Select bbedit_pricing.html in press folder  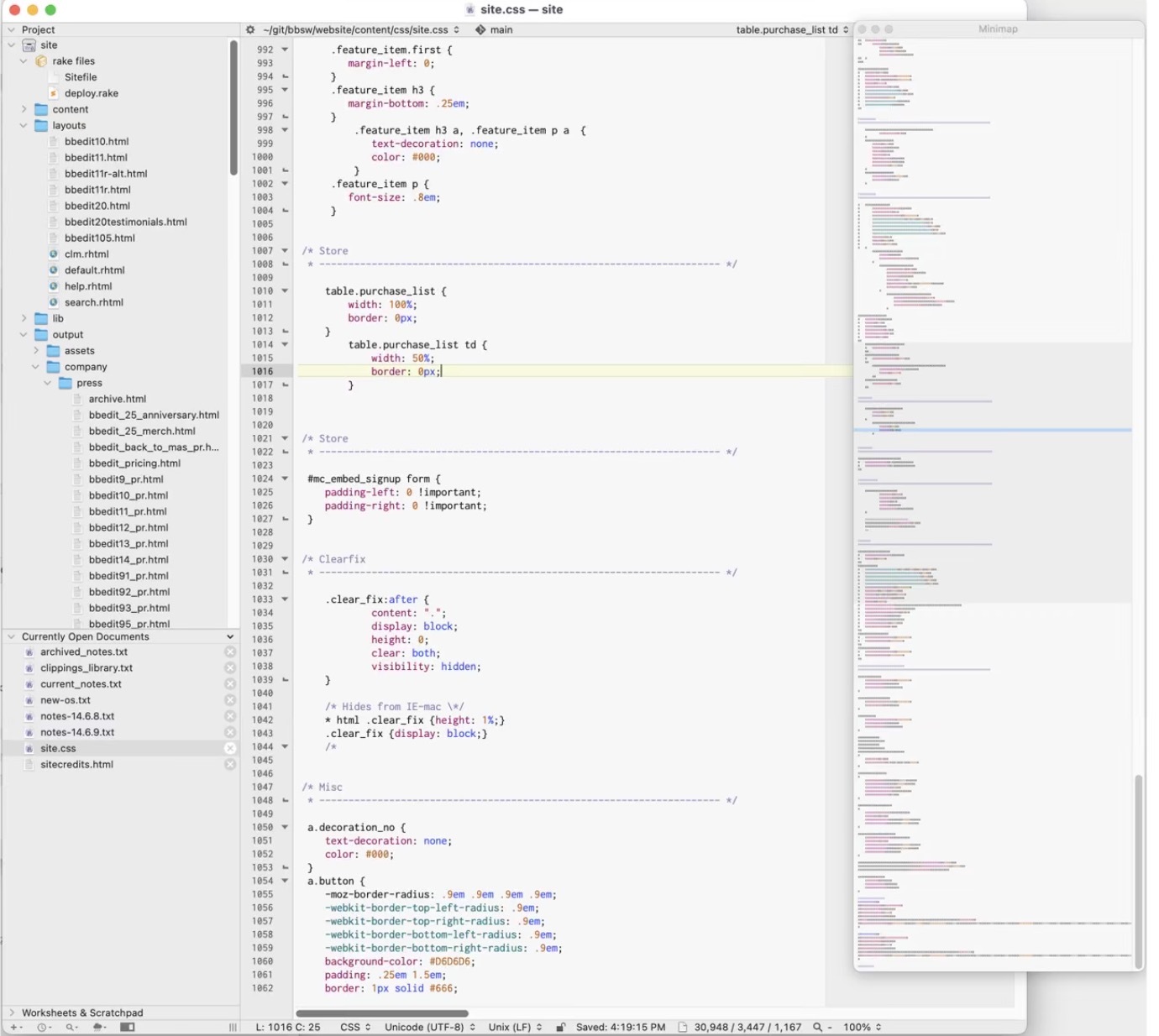134,463
